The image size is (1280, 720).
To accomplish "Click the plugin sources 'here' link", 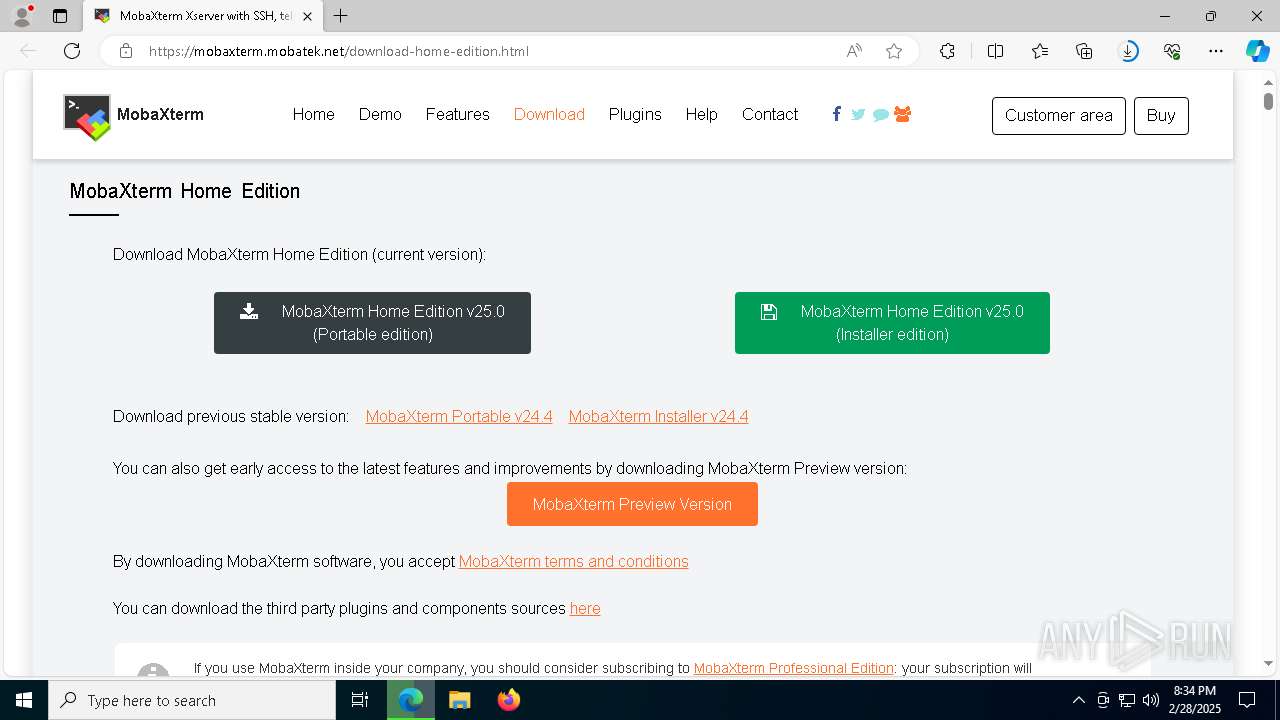I will pos(585,609).
